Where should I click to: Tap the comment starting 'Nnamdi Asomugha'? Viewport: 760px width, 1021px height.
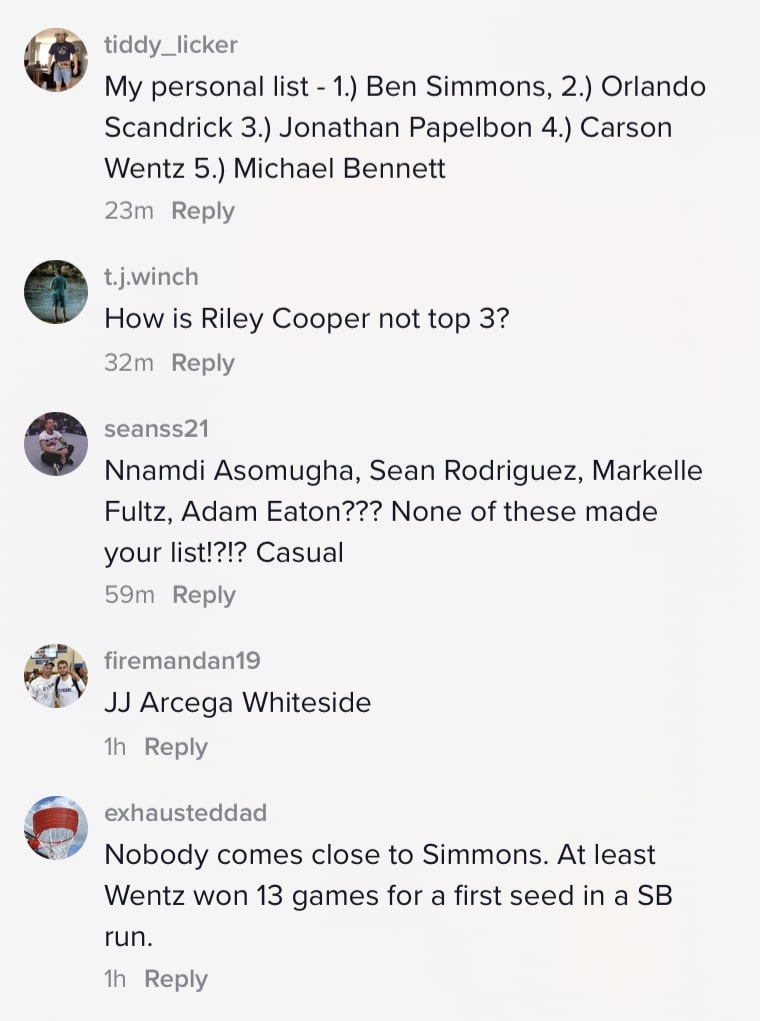pos(403,511)
